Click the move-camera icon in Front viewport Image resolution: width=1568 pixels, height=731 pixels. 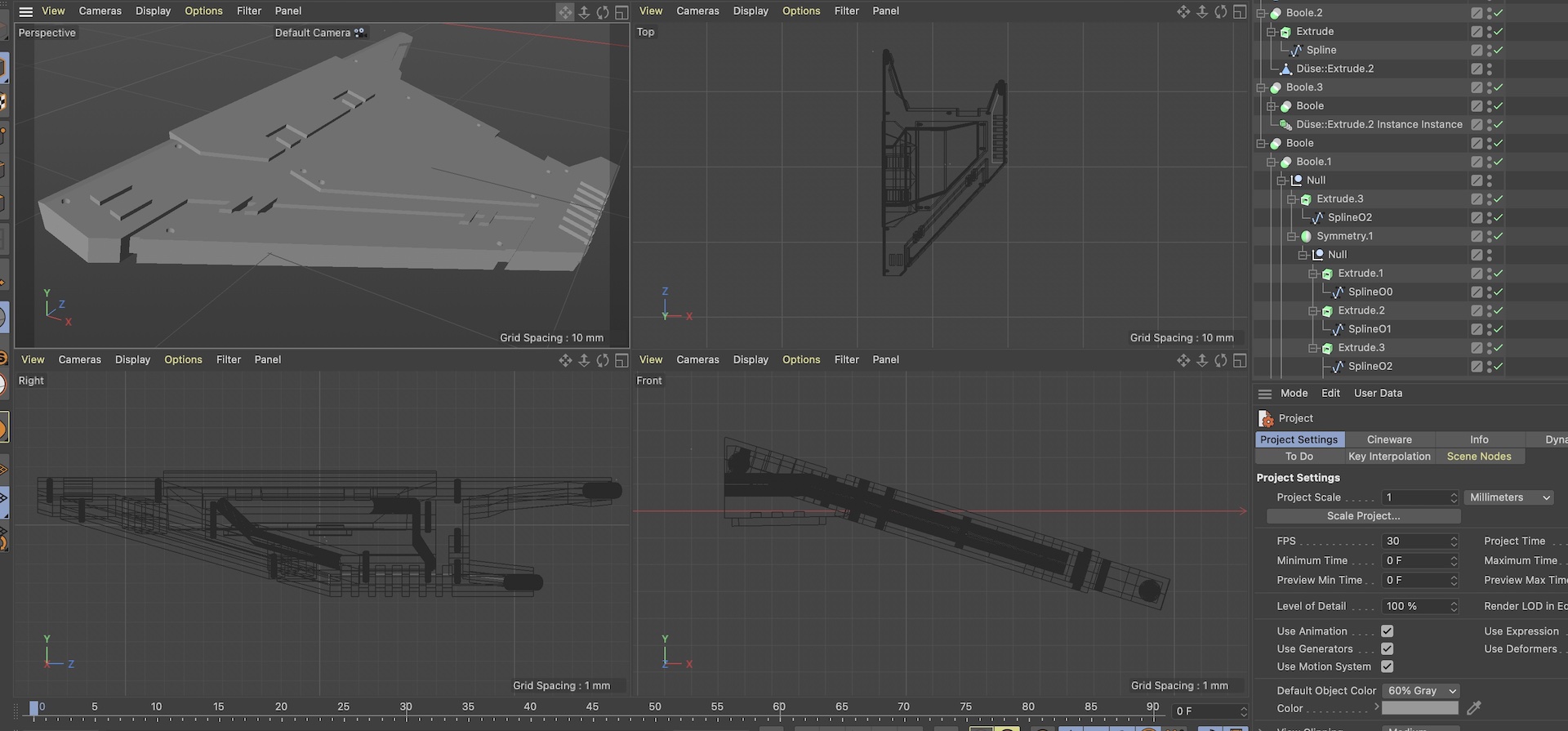1183,360
